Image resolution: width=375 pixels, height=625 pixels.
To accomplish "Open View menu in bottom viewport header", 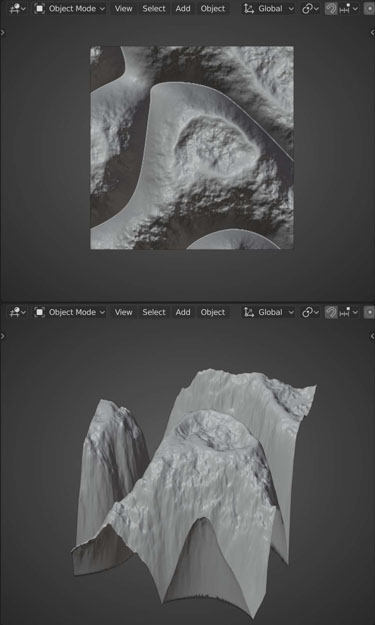I will click(124, 312).
